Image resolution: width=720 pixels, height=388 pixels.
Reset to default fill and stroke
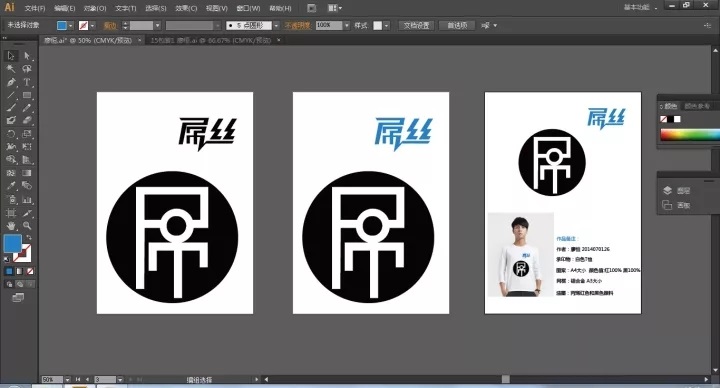click(x=6, y=259)
